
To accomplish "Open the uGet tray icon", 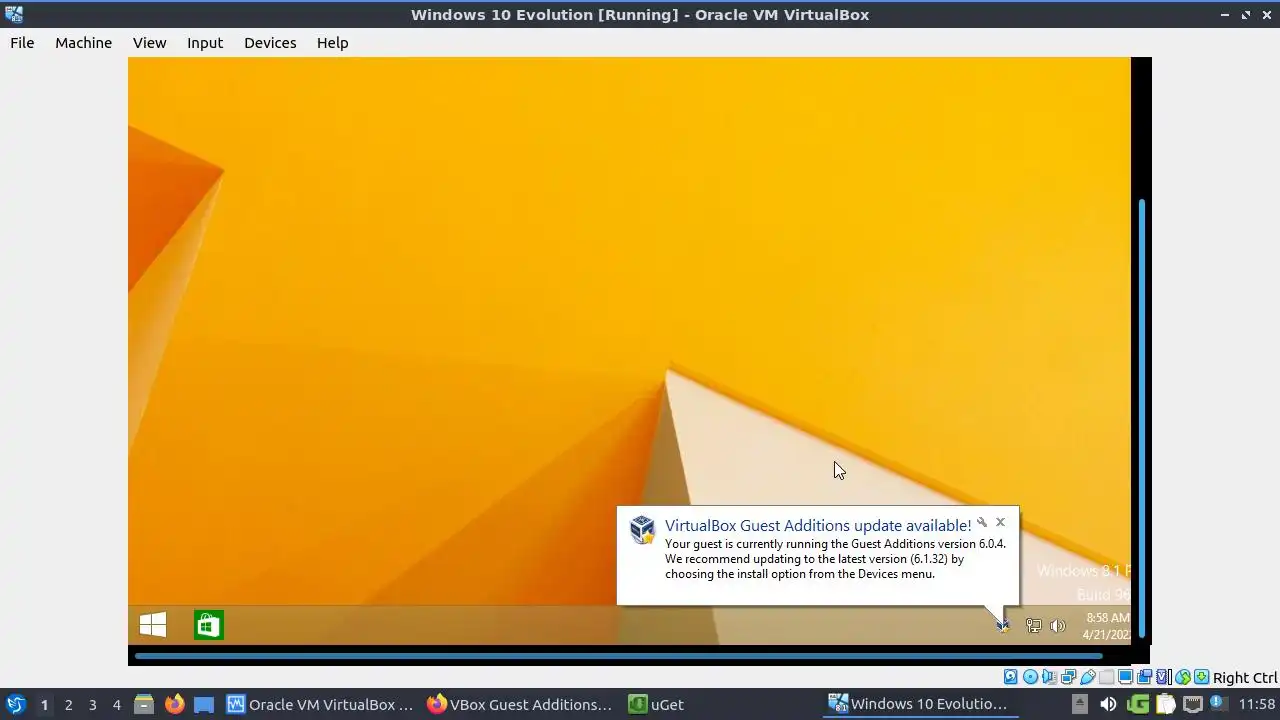I will 1138,704.
